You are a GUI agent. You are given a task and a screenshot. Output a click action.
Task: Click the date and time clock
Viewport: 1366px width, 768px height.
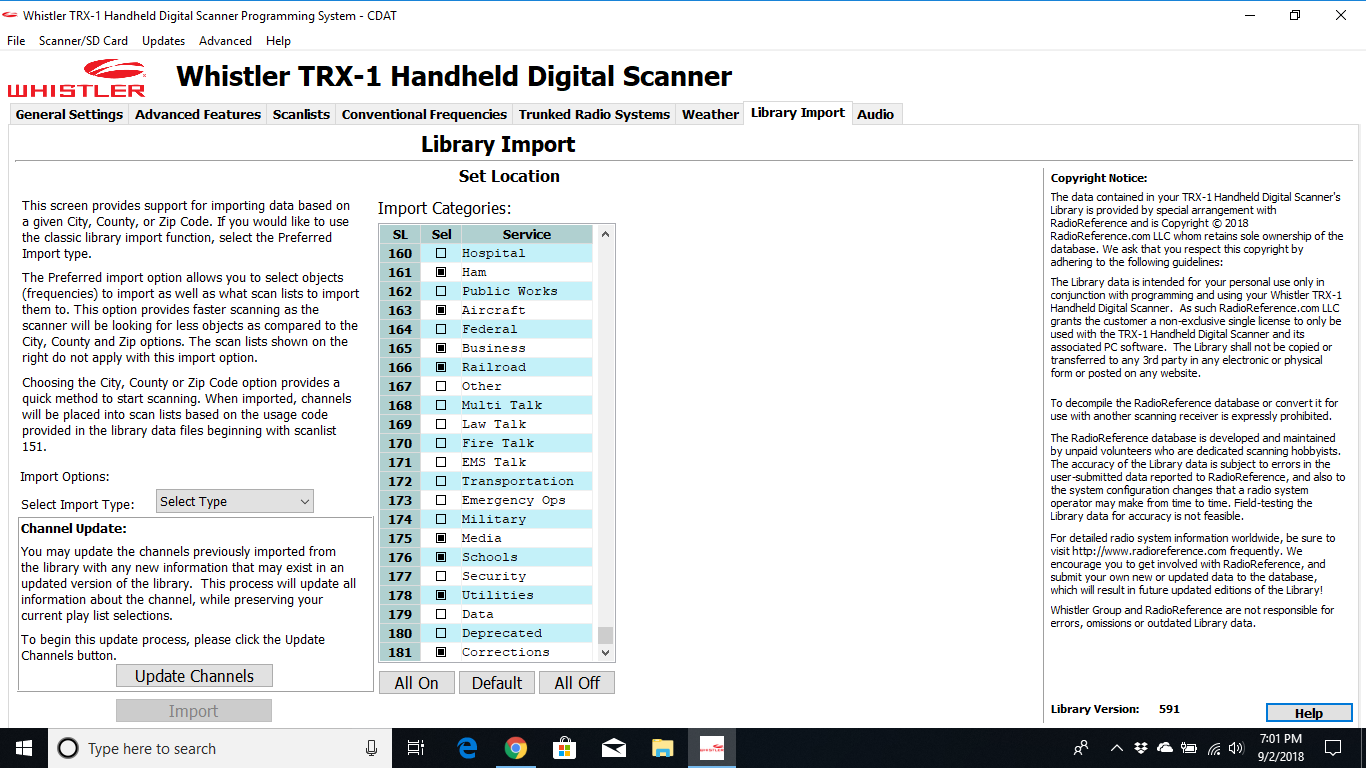(1281, 748)
